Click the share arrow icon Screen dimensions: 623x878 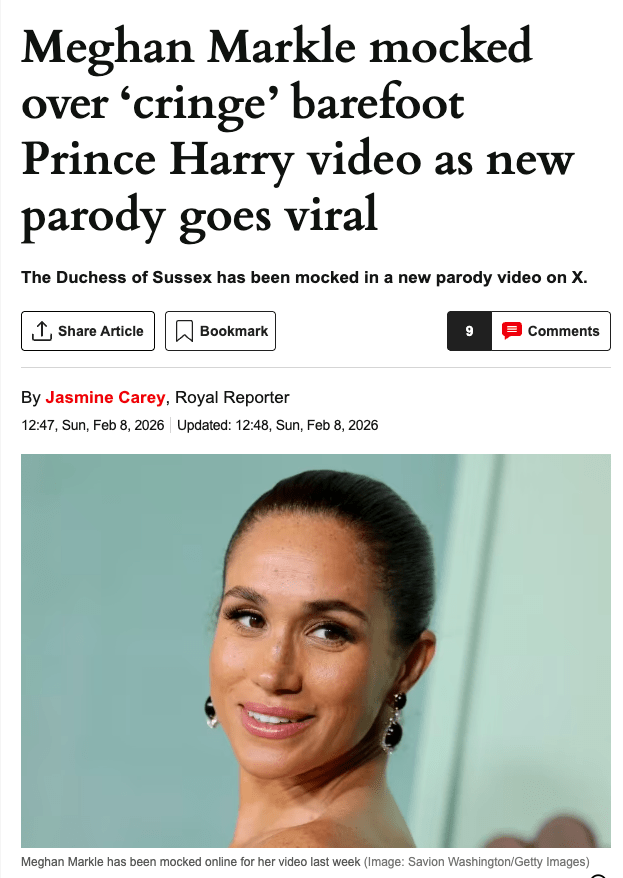click(41, 331)
